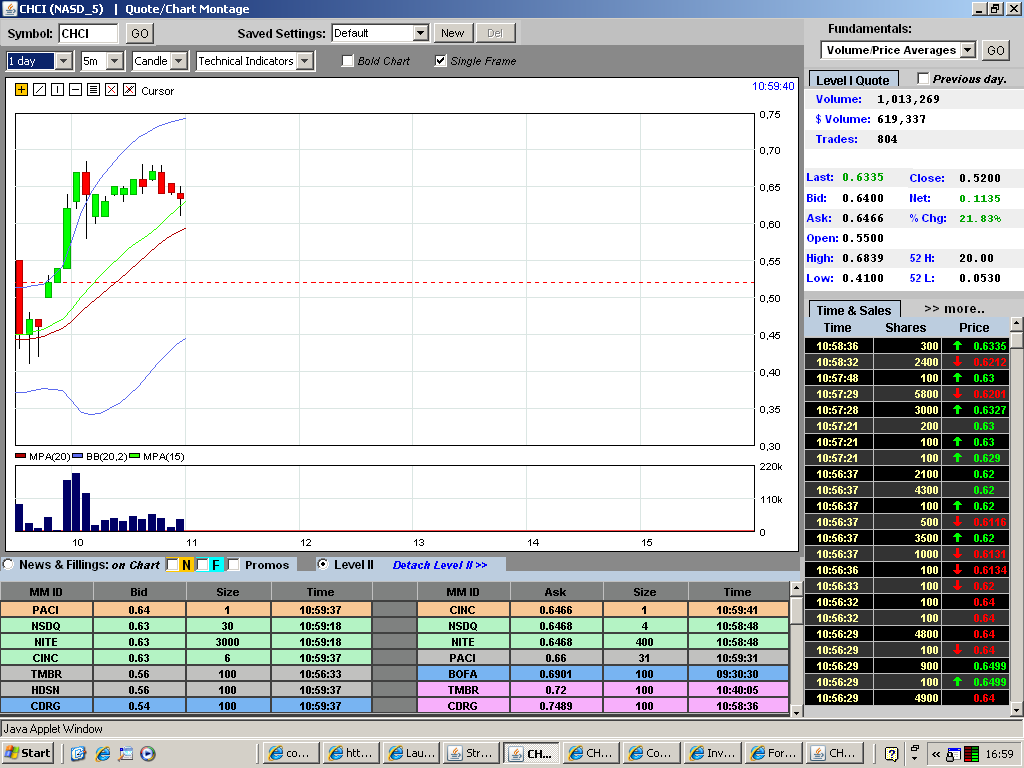
Task: Select the horizontal line drawing tool
Action: [x=76, y=90]
